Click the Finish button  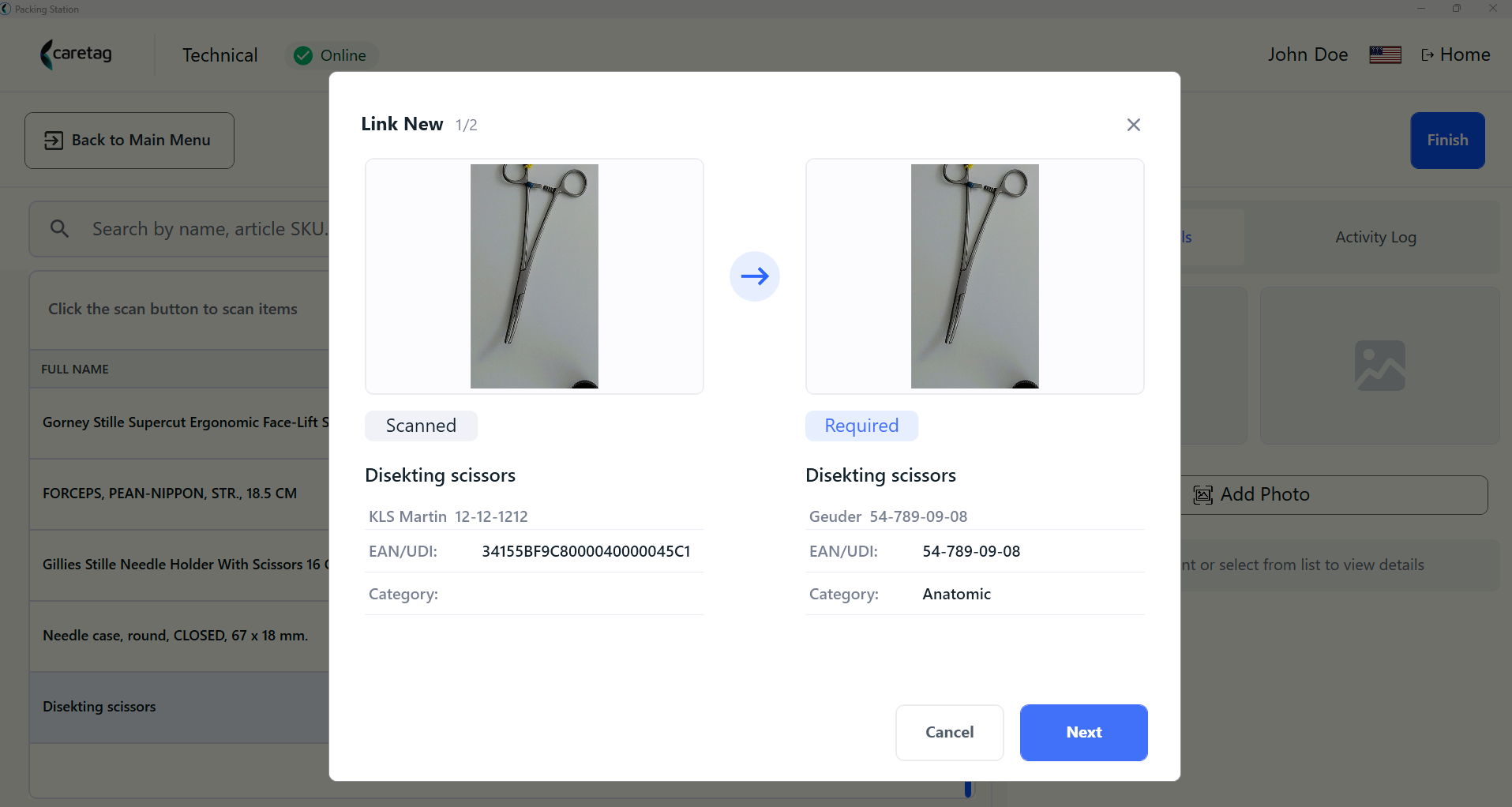1448,141
